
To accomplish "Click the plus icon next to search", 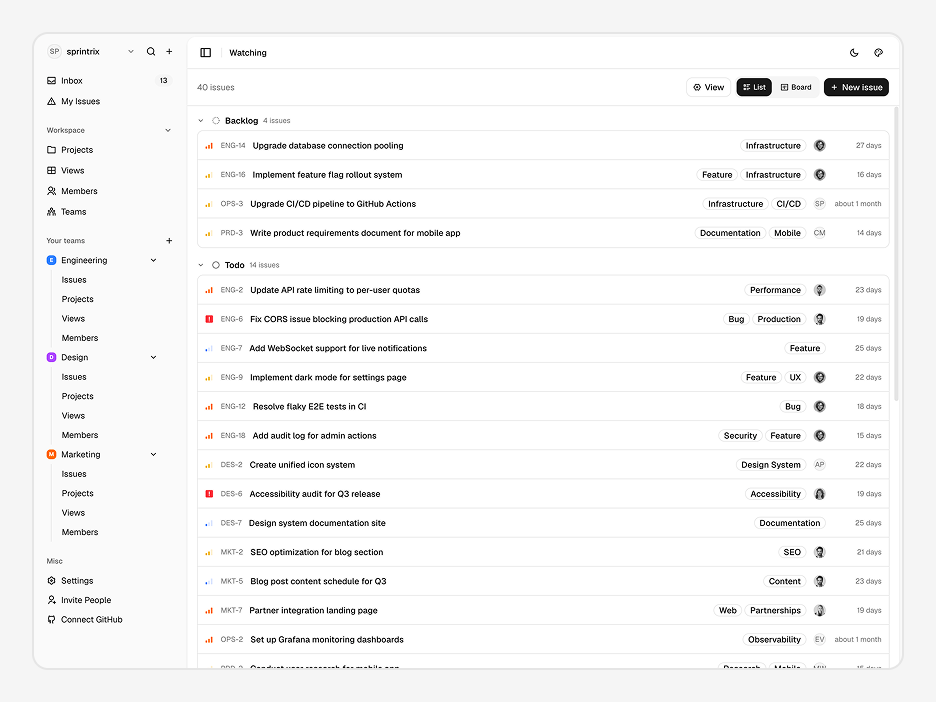I will 170,51.
